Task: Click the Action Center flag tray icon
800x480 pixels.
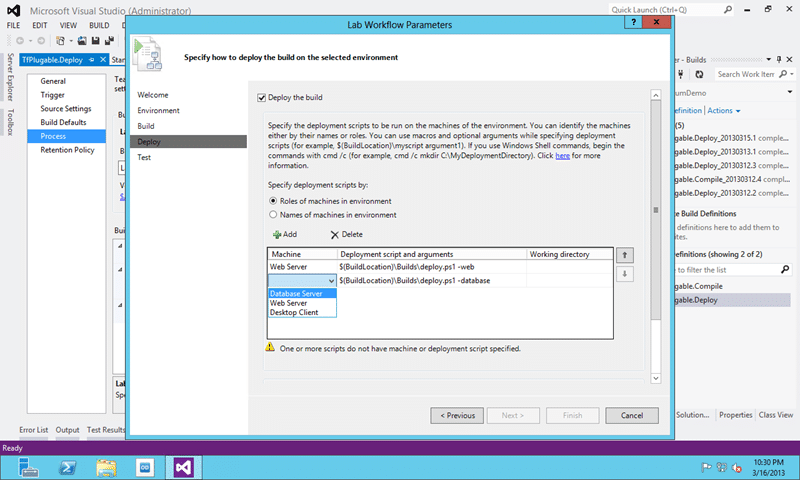Action: click(706, 467)
